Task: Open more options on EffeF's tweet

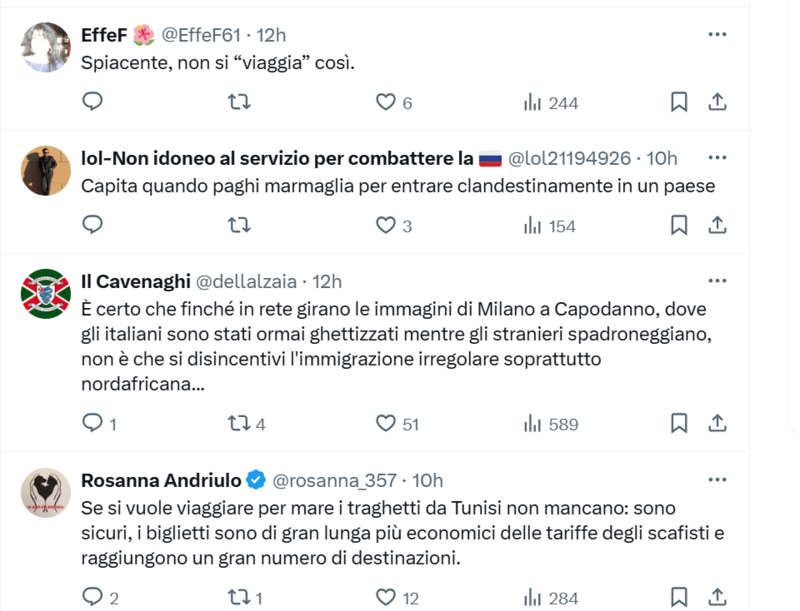Action: 717,34
